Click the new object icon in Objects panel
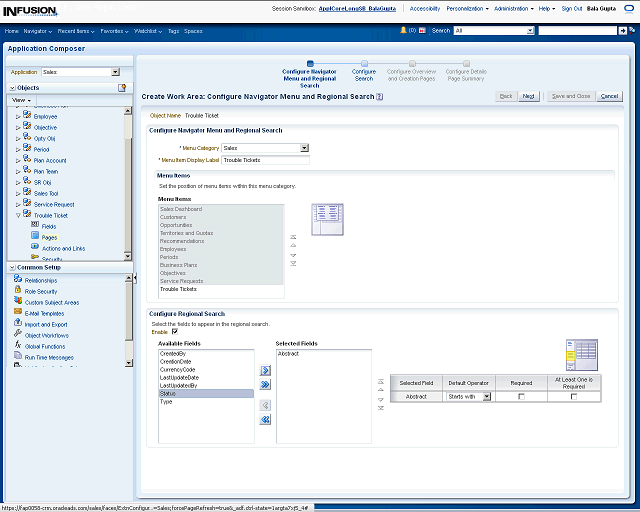 pyautogui.click(x=122, y=88)
